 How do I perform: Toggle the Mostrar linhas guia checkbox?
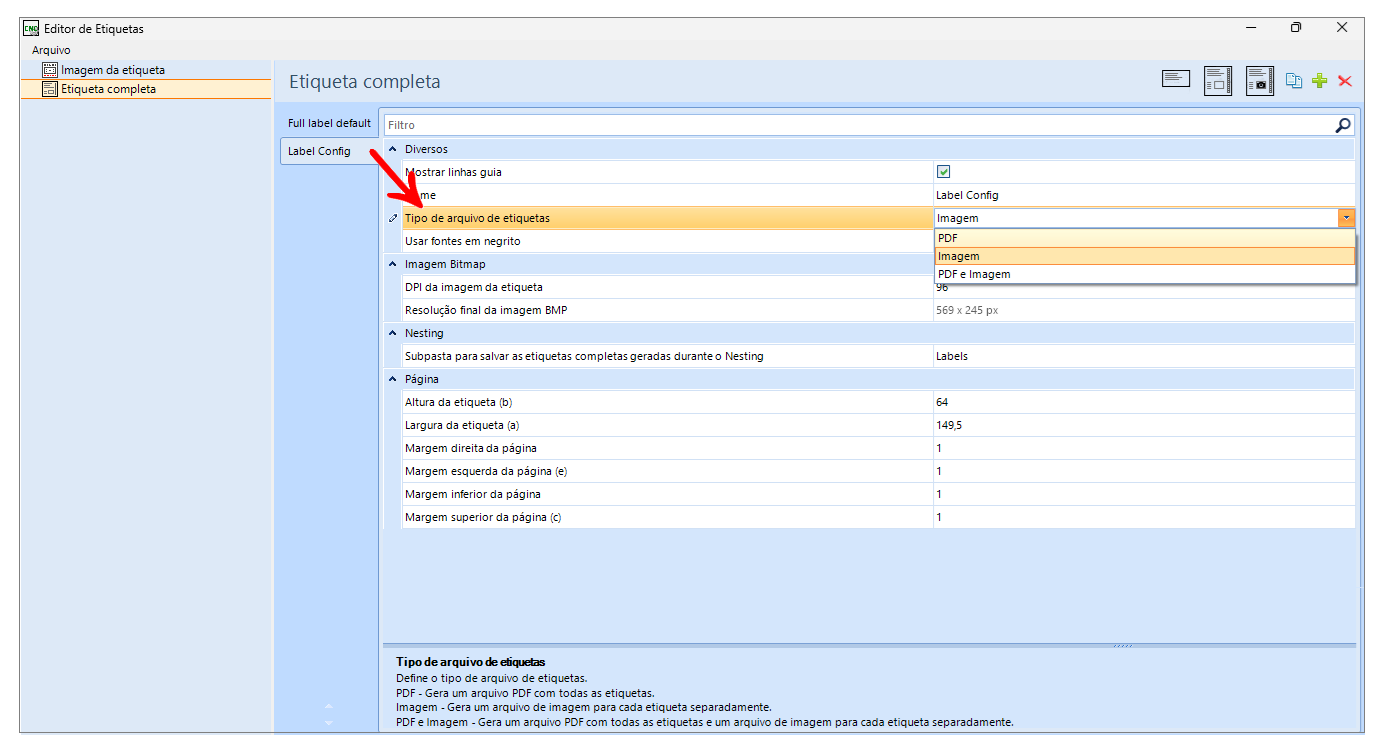(943, 172)
